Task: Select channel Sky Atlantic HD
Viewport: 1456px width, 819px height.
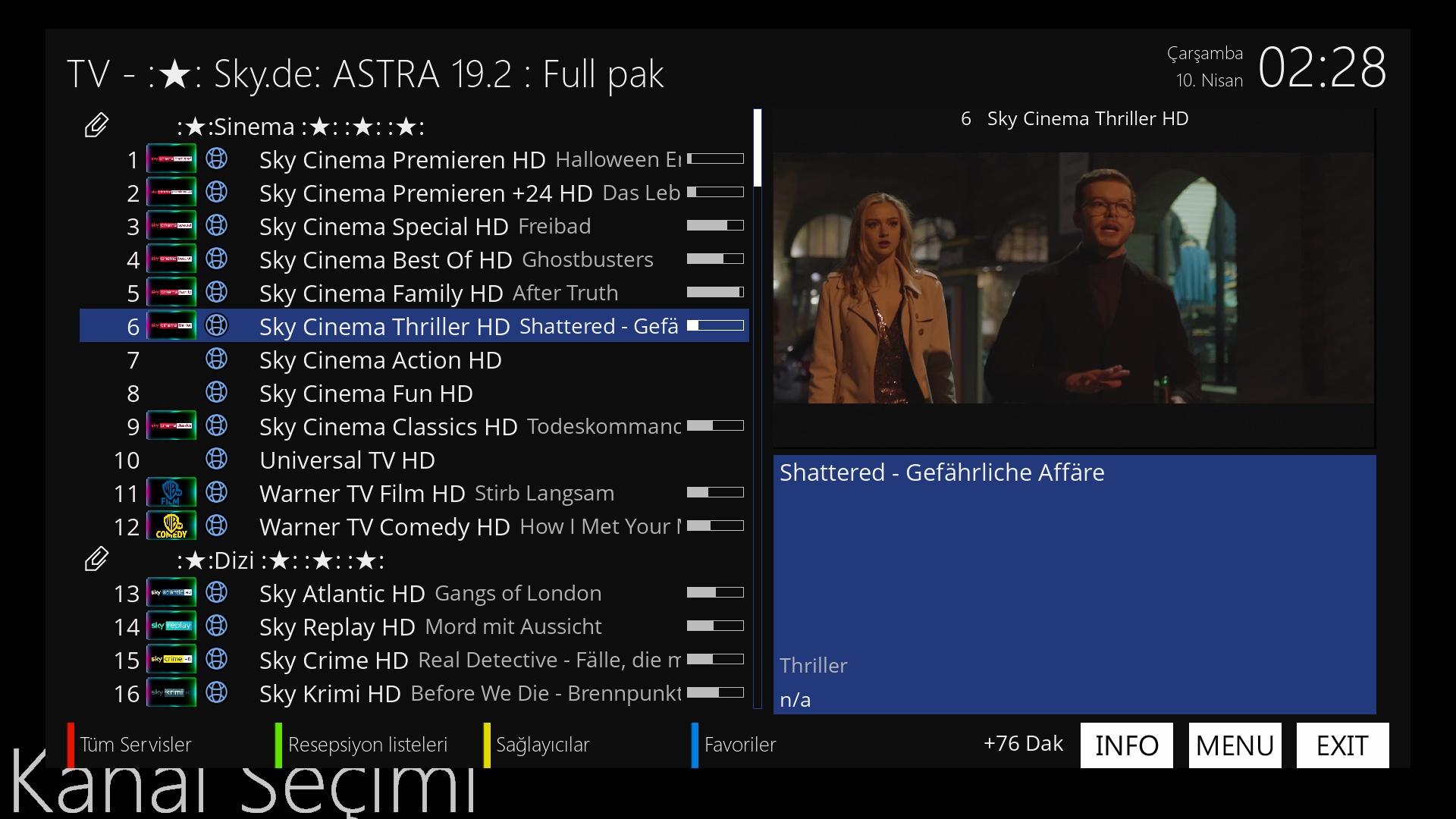Action: coord(414,594)
